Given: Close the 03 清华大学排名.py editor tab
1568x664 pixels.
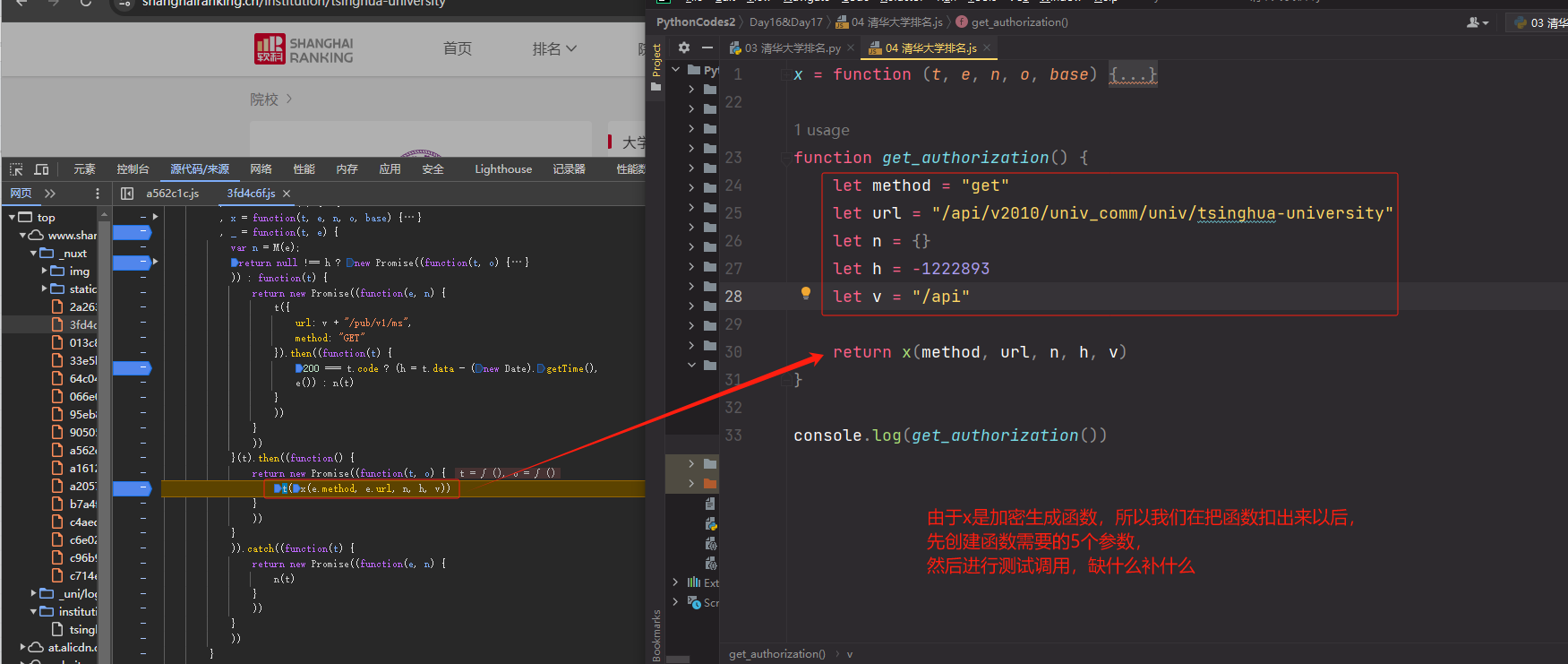Looking at the screenshot, I should pos(851,48).
